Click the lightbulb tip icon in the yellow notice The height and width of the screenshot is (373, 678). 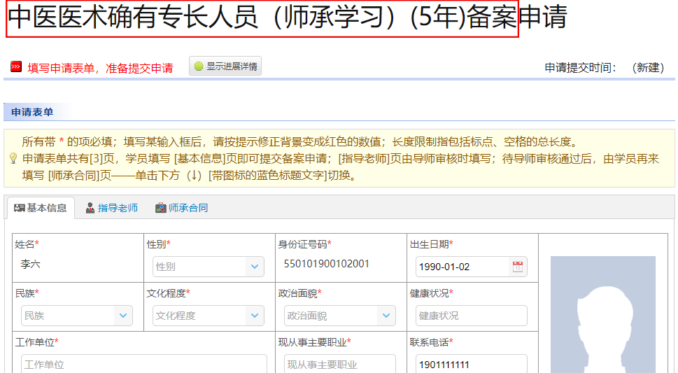pyautogui.click(x=13, y=158)
